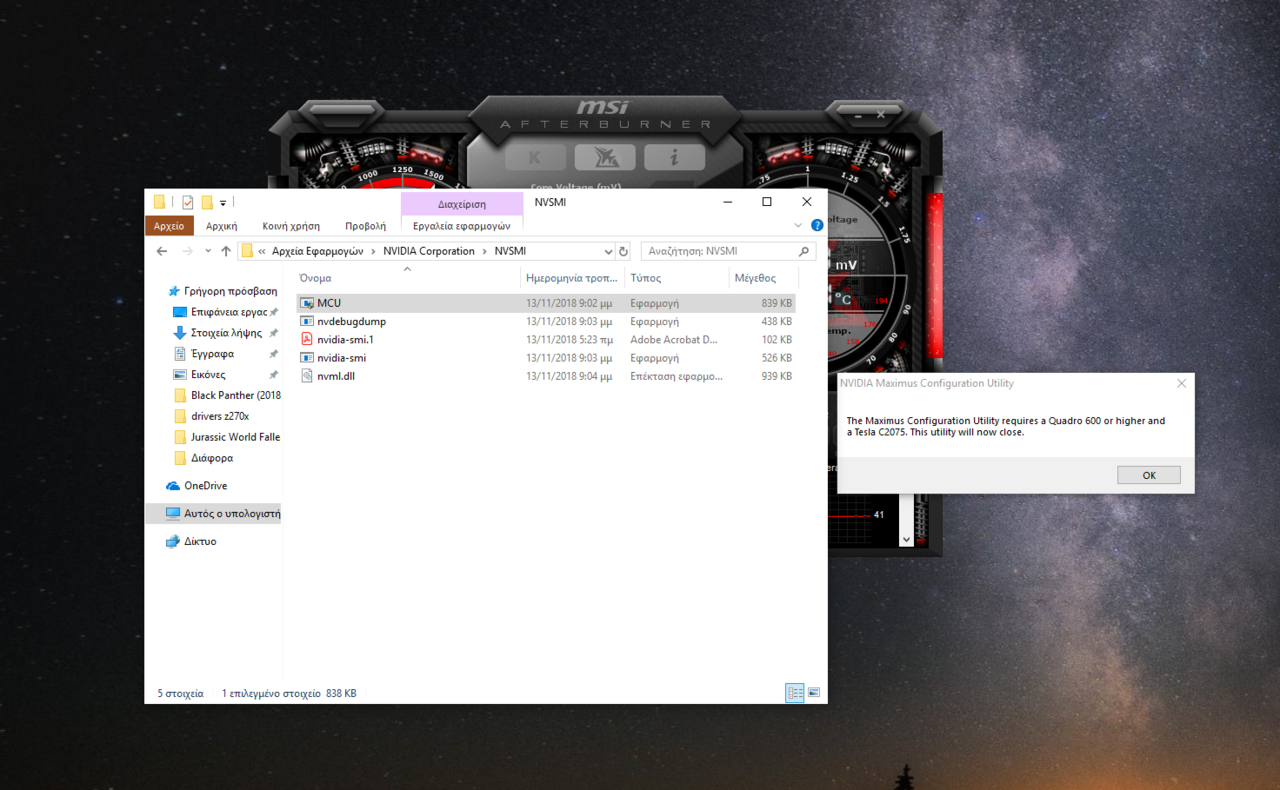Click the Adobe Acrobat type cell of nvidia-smi.1
Viewport: 1280px width, 790px height.
[x=674, y=340]
